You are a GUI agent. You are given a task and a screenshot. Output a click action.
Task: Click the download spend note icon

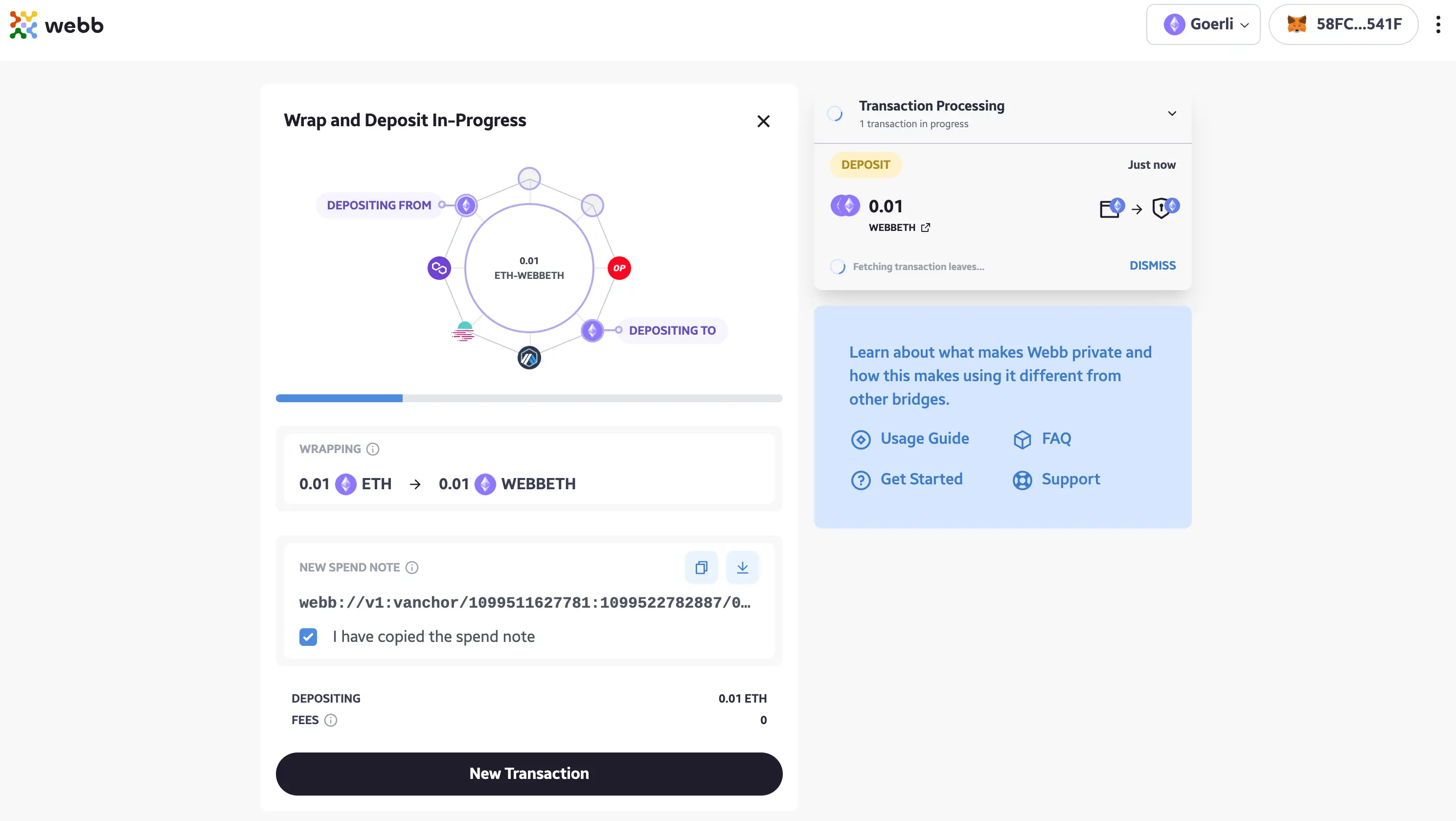click(x=742, y=567)
